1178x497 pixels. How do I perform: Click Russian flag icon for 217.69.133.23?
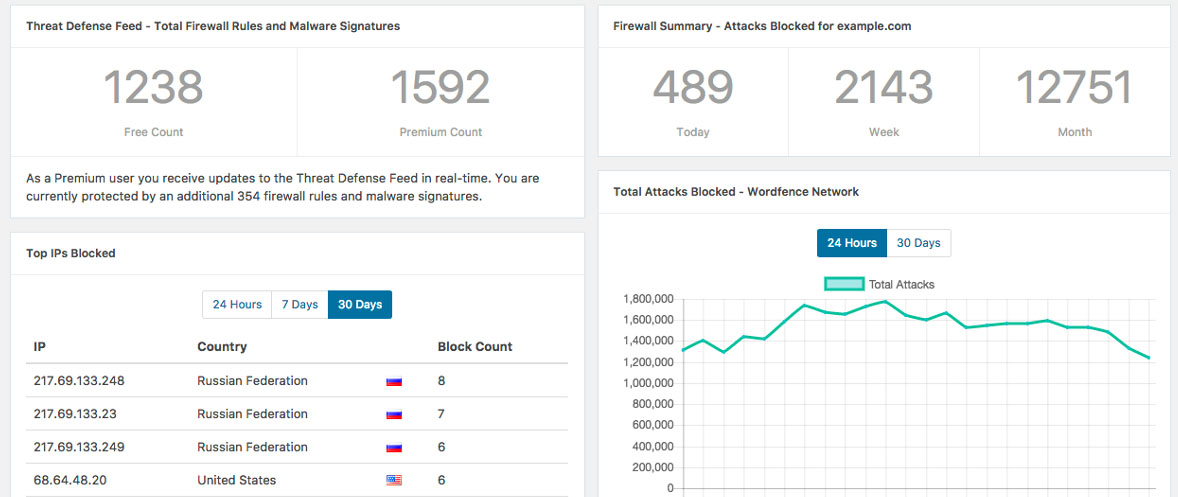(394, 414)
